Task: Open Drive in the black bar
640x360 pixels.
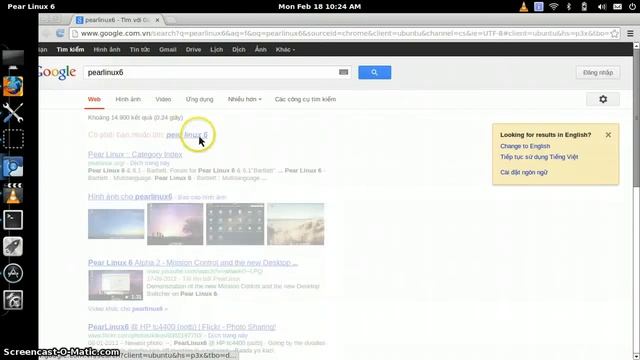Action: [x=193, y=49]
